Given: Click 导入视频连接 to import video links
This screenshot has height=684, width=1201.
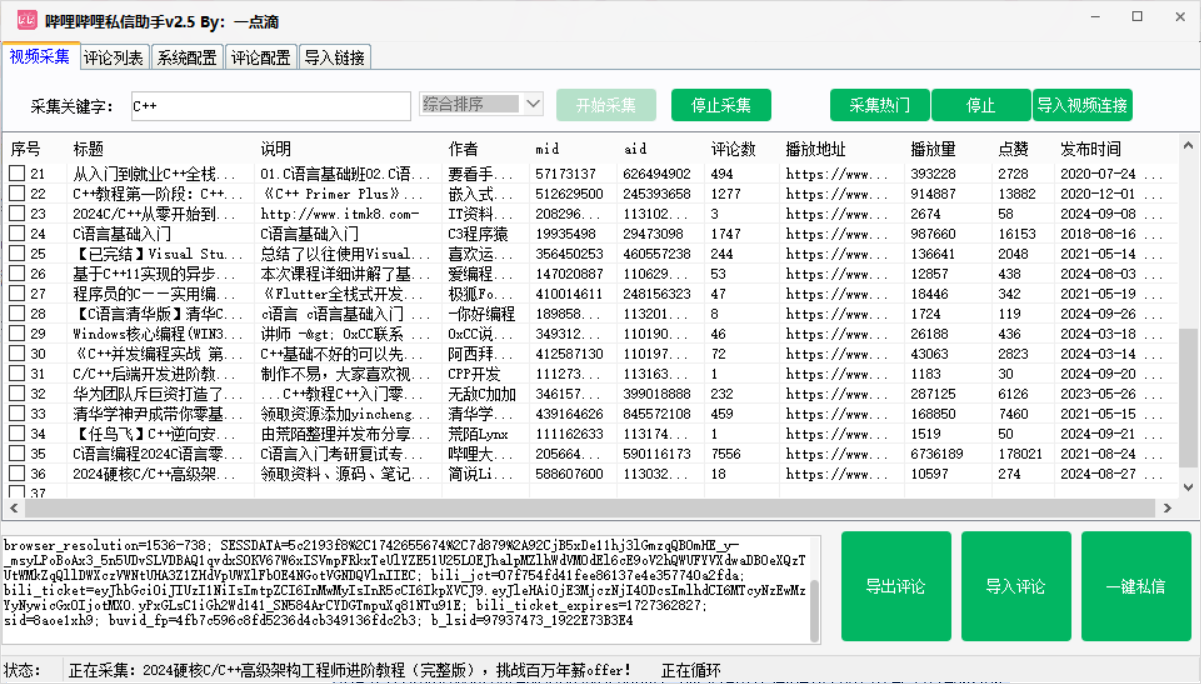Looking at the screenshot, I should pos(1083,105).
